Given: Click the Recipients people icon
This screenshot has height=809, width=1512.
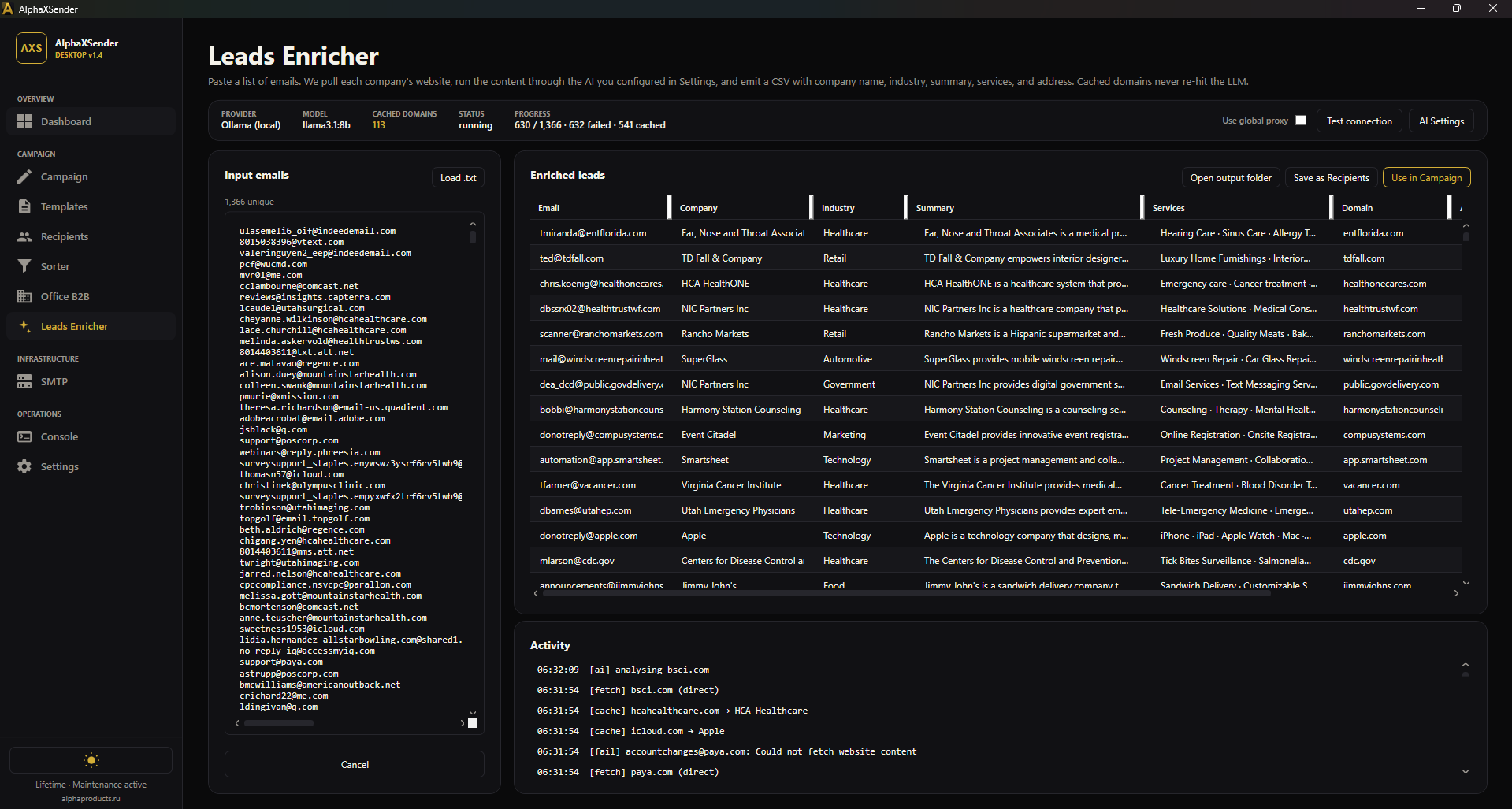Looking at the screenshot, I should coord(24,236).
